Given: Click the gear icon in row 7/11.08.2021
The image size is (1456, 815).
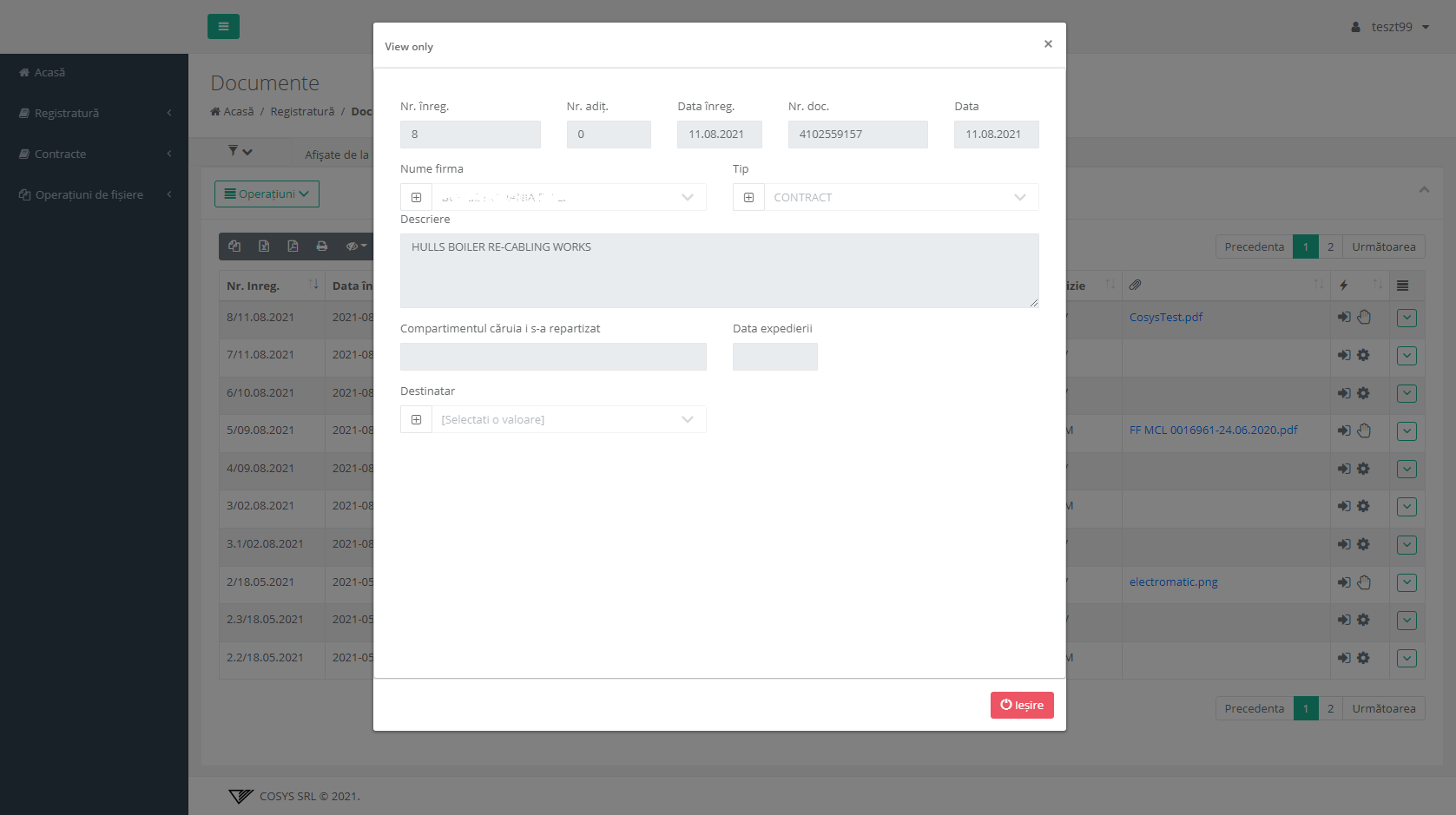Looking at the screenshot, I should point(1363,355).
